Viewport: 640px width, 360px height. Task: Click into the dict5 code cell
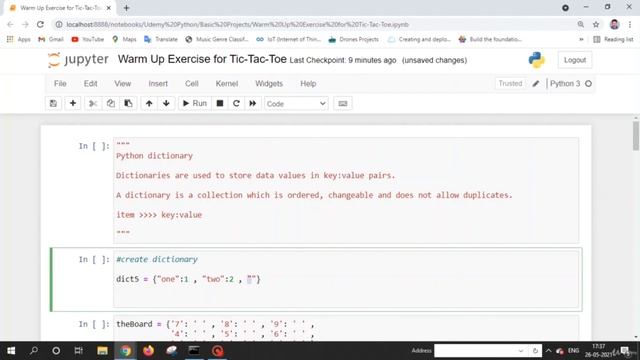(x=346, y=280)
